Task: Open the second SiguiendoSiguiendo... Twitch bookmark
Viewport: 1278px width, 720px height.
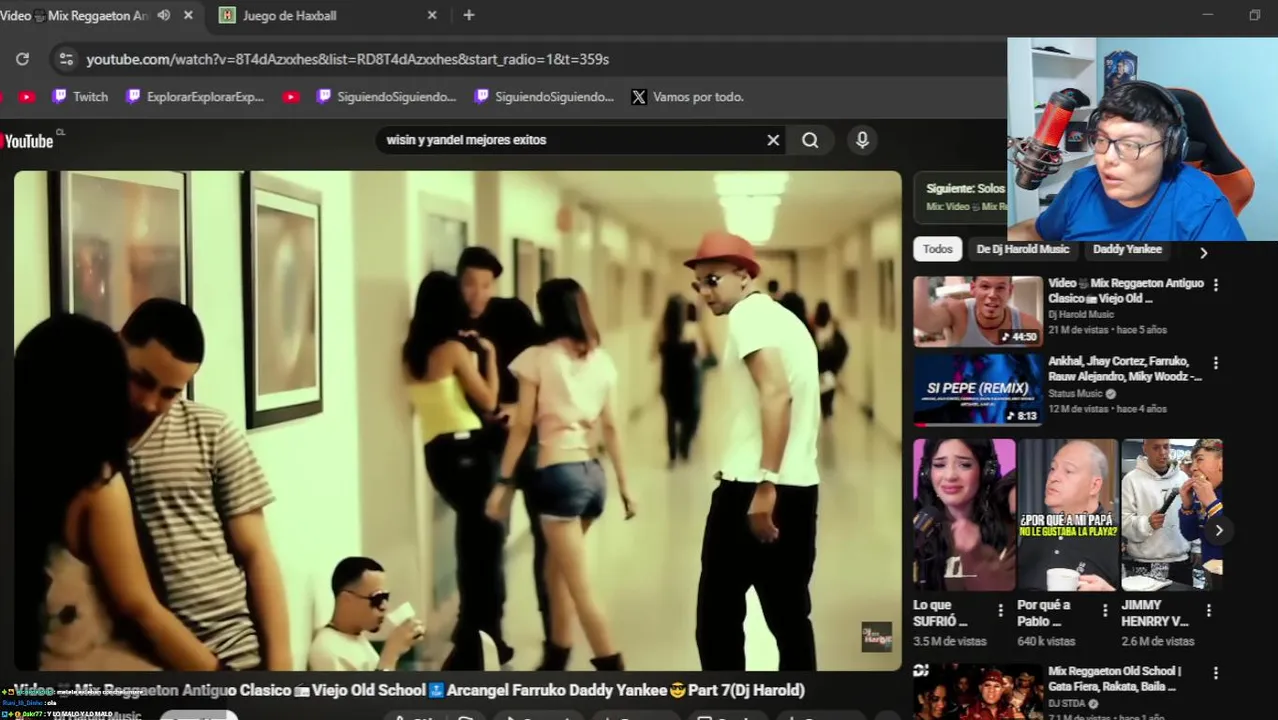Action: click(x=543, y=97)
